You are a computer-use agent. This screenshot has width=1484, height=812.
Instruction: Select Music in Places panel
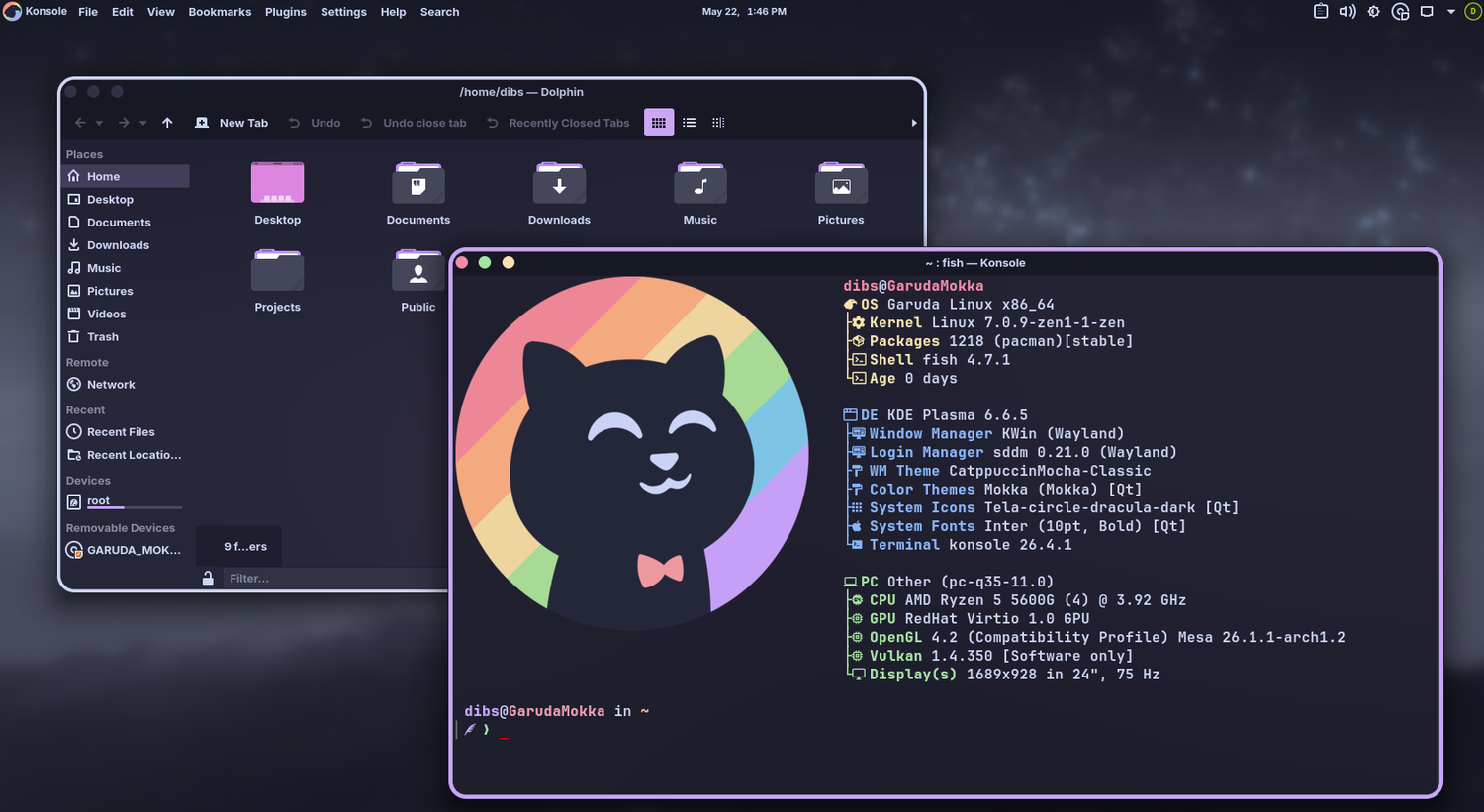point(125,267)
